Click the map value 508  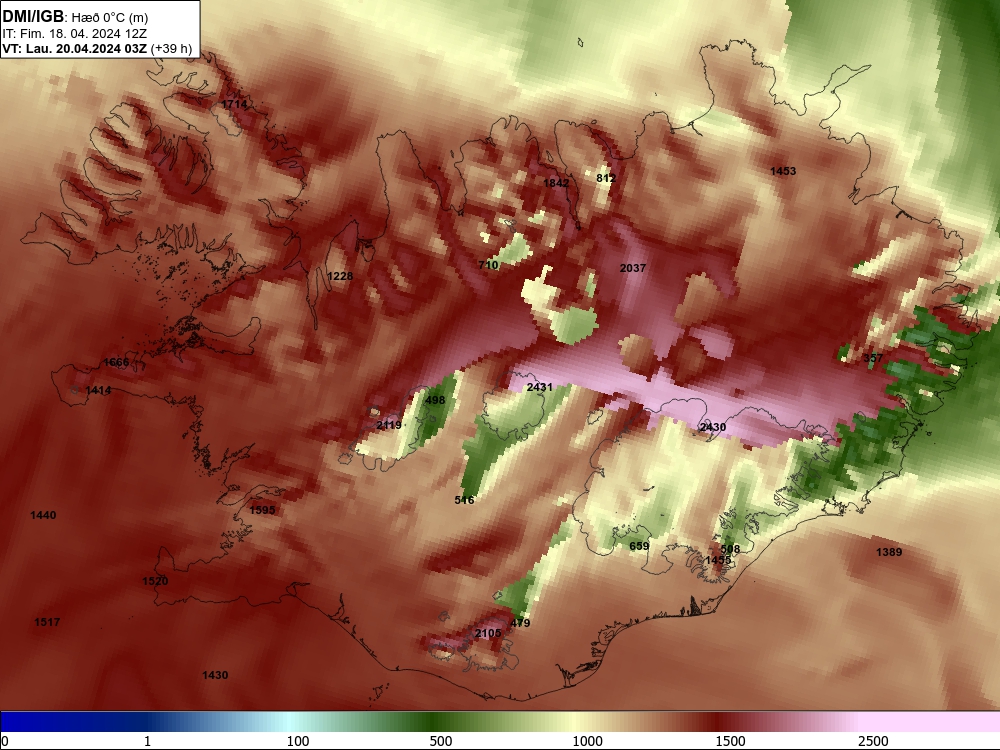pyautogui.click(x=730, y=548)
